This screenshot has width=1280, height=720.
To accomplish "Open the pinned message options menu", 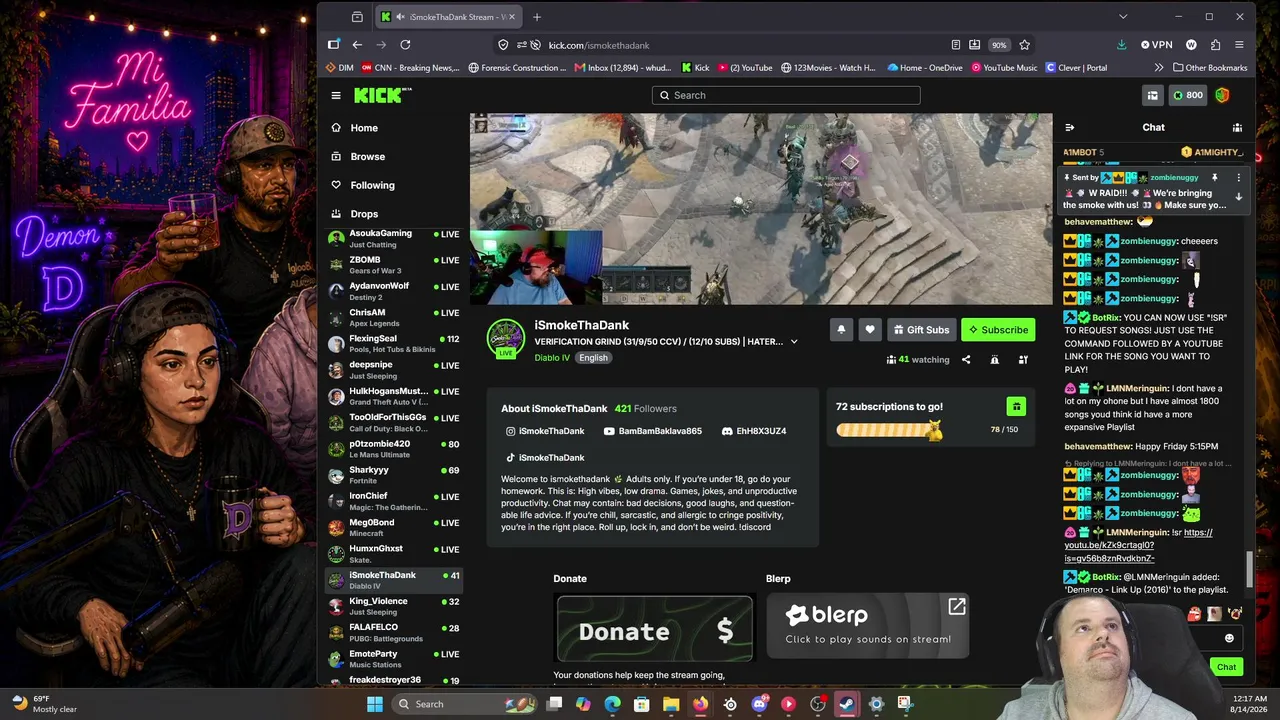I will point(1238,178).
